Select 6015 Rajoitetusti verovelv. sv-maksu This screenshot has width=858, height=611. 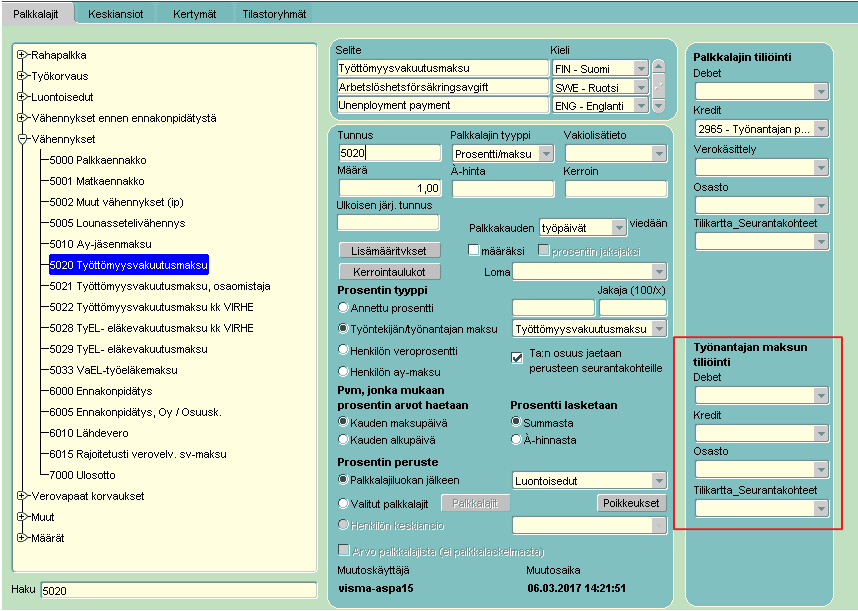138,454
